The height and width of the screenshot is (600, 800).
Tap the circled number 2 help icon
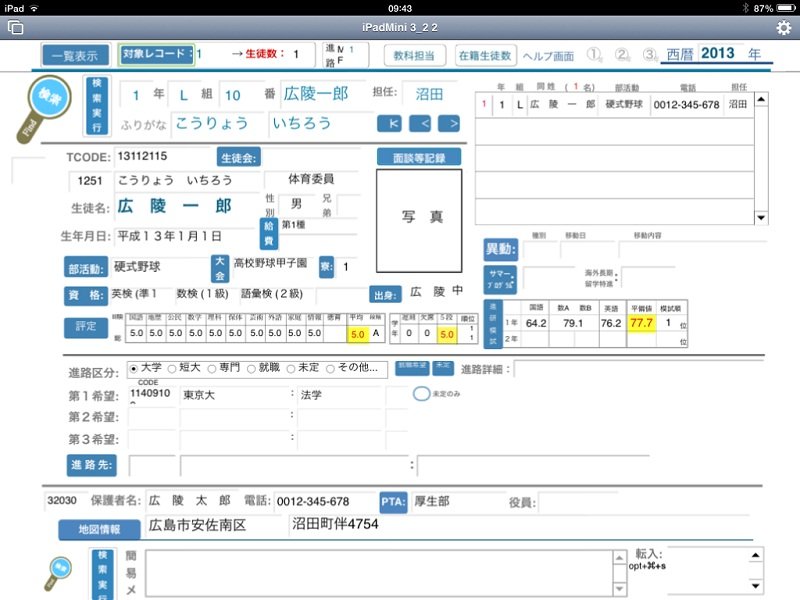coord(622,54)
